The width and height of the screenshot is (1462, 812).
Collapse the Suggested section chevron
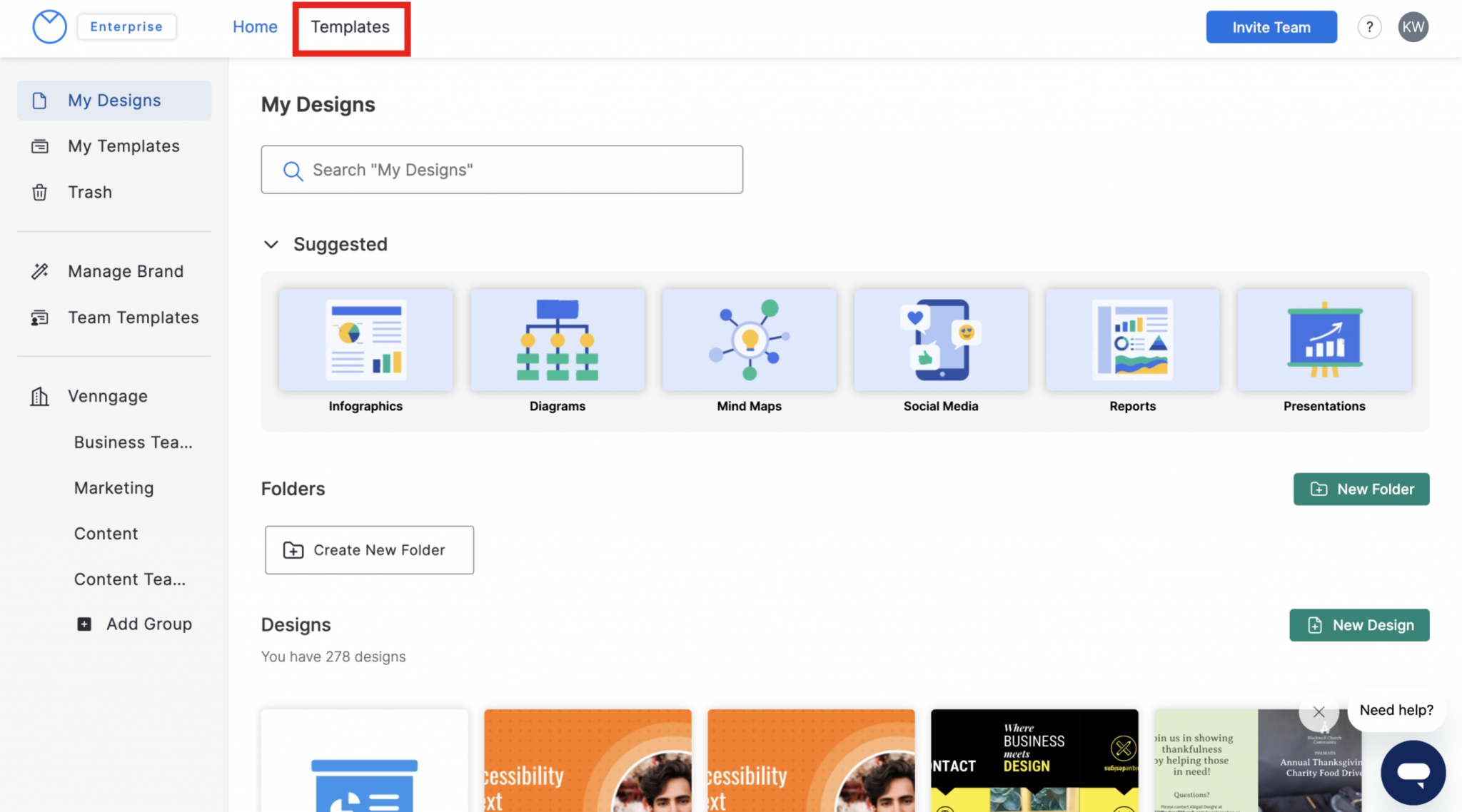pos(271,245)
